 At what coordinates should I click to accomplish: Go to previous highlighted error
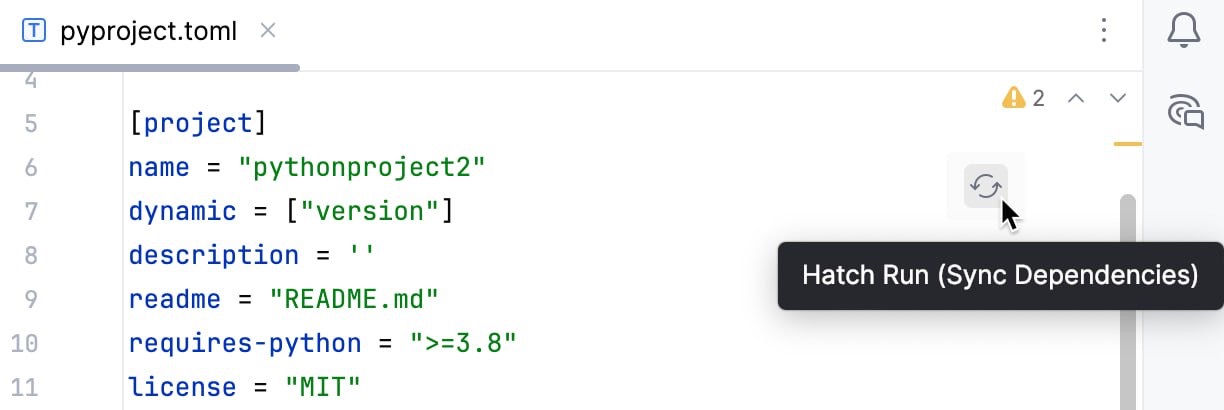(1076, 98)
